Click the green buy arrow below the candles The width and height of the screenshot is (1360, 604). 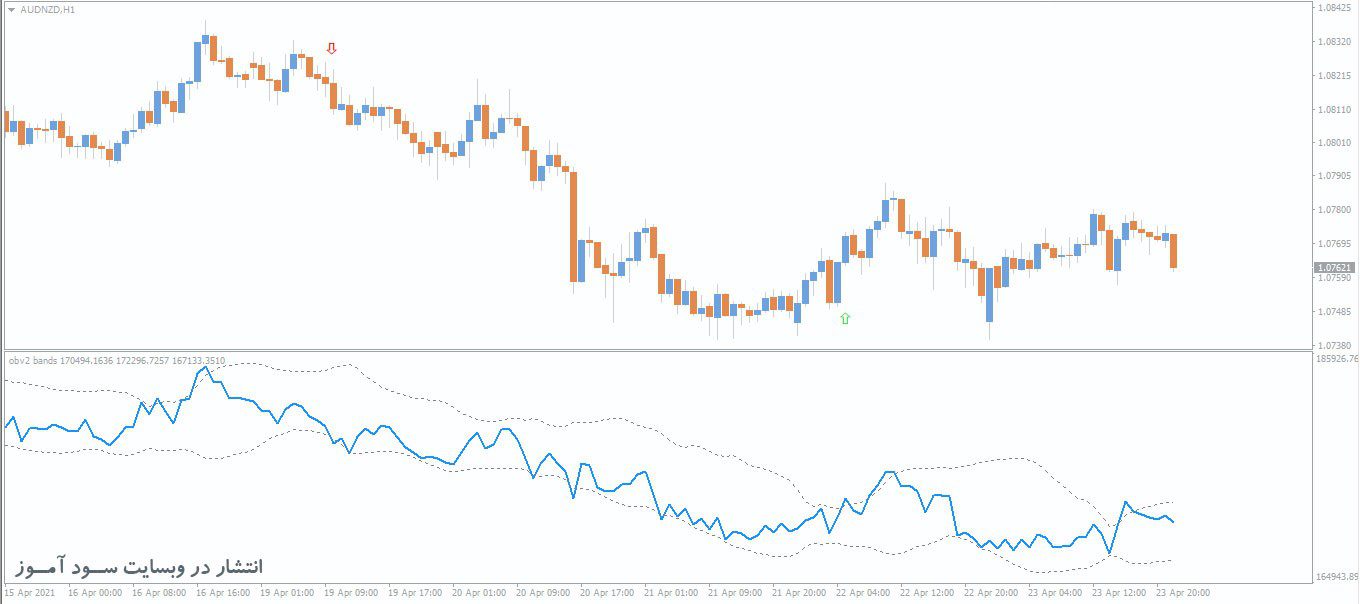845,318
